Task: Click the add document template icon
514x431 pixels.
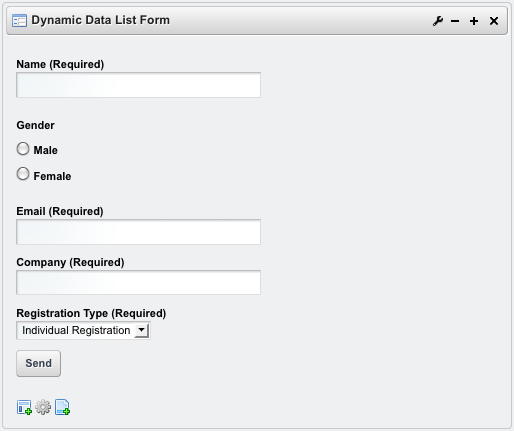Action: [62, 407]
